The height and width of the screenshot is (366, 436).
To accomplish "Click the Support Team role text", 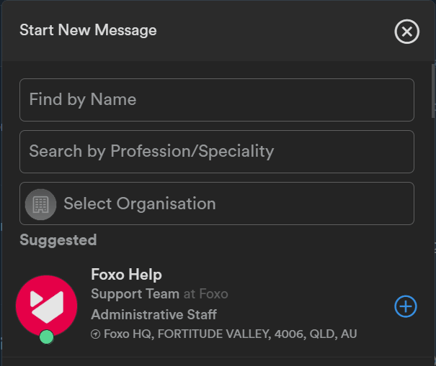I will click(135, 294).
